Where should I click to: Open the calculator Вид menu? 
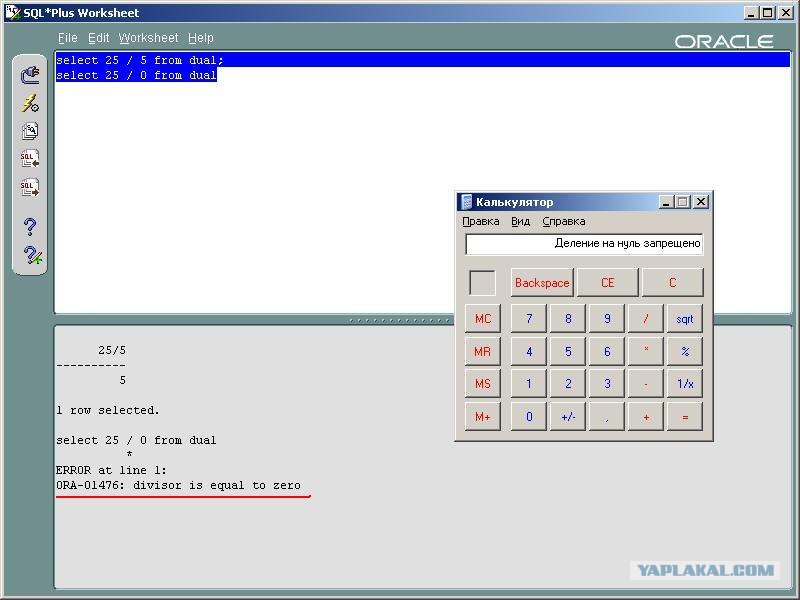520,221
